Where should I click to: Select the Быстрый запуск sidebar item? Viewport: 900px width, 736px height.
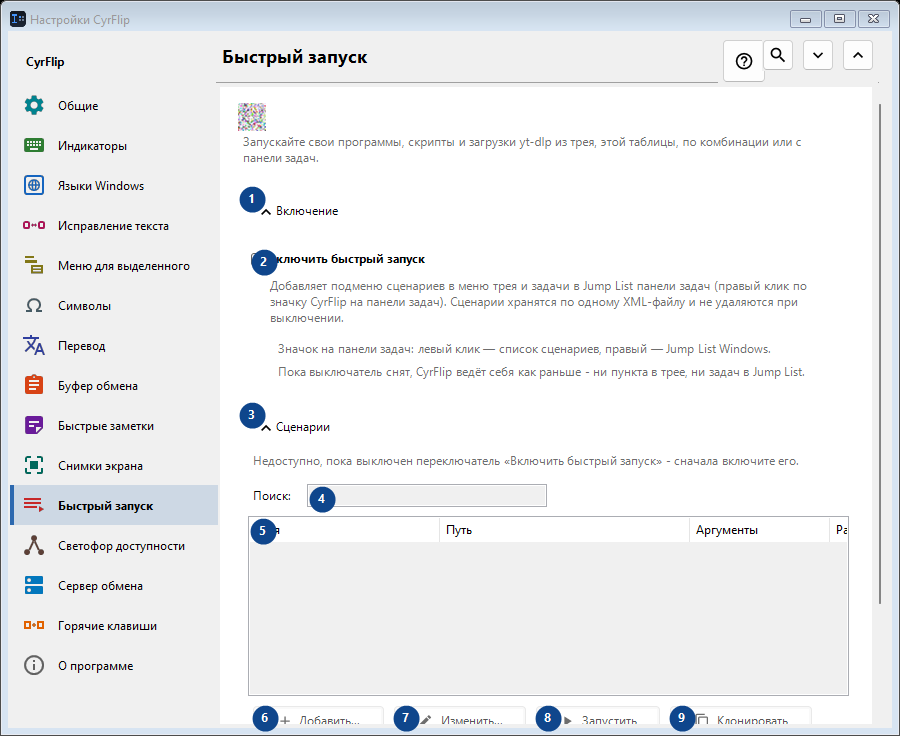click(114, 505)
